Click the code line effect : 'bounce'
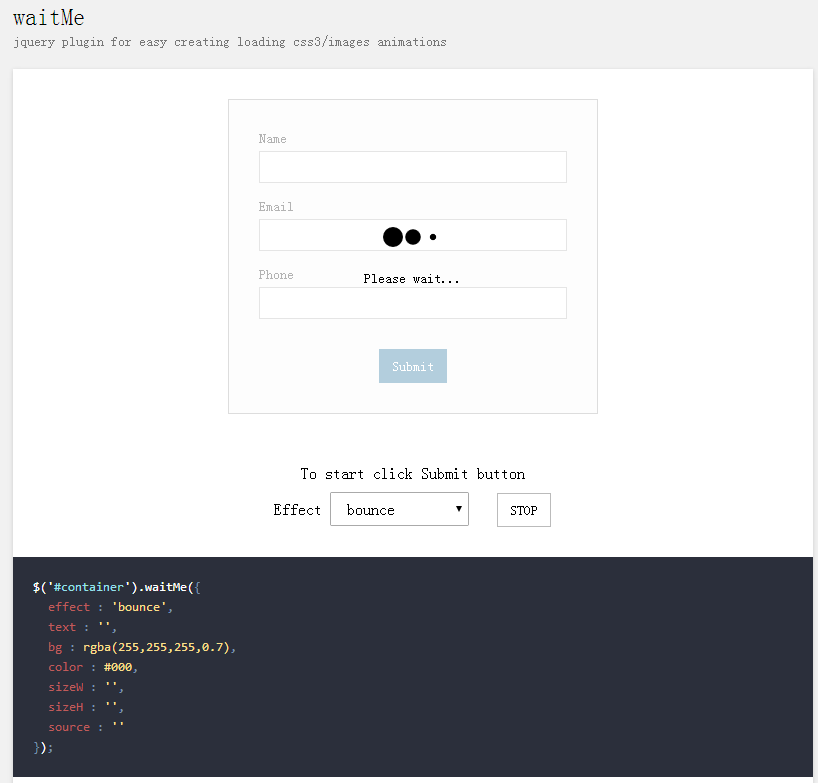 coord(110,607)
